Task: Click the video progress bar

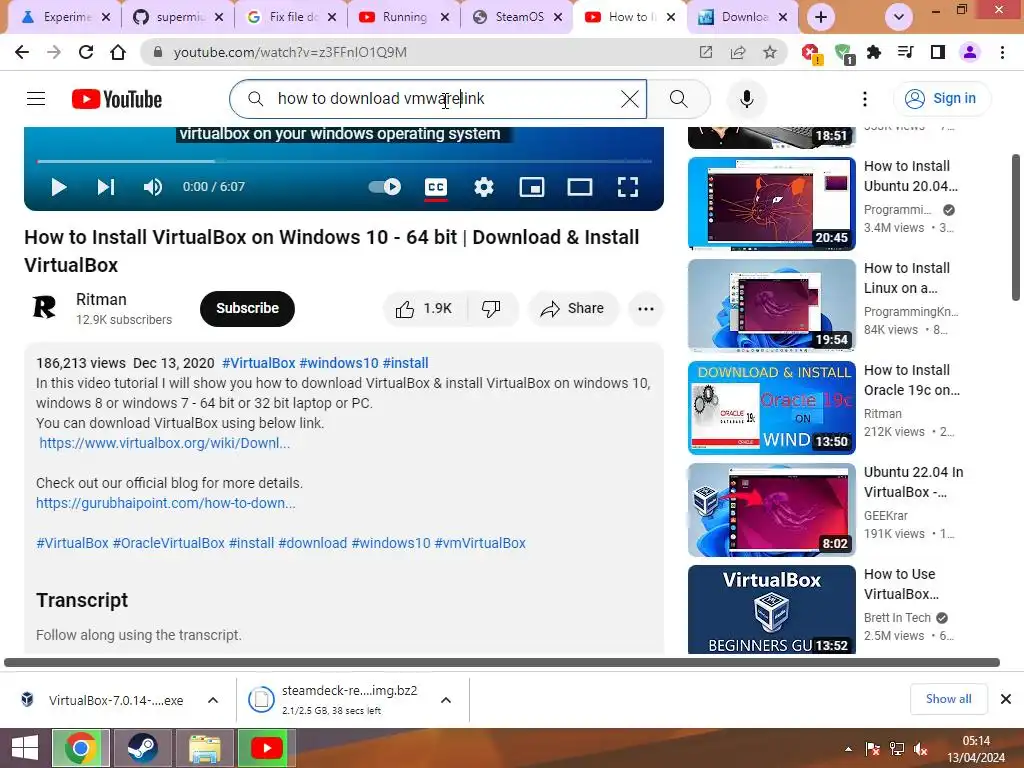Action: click(x=344, y=161)
